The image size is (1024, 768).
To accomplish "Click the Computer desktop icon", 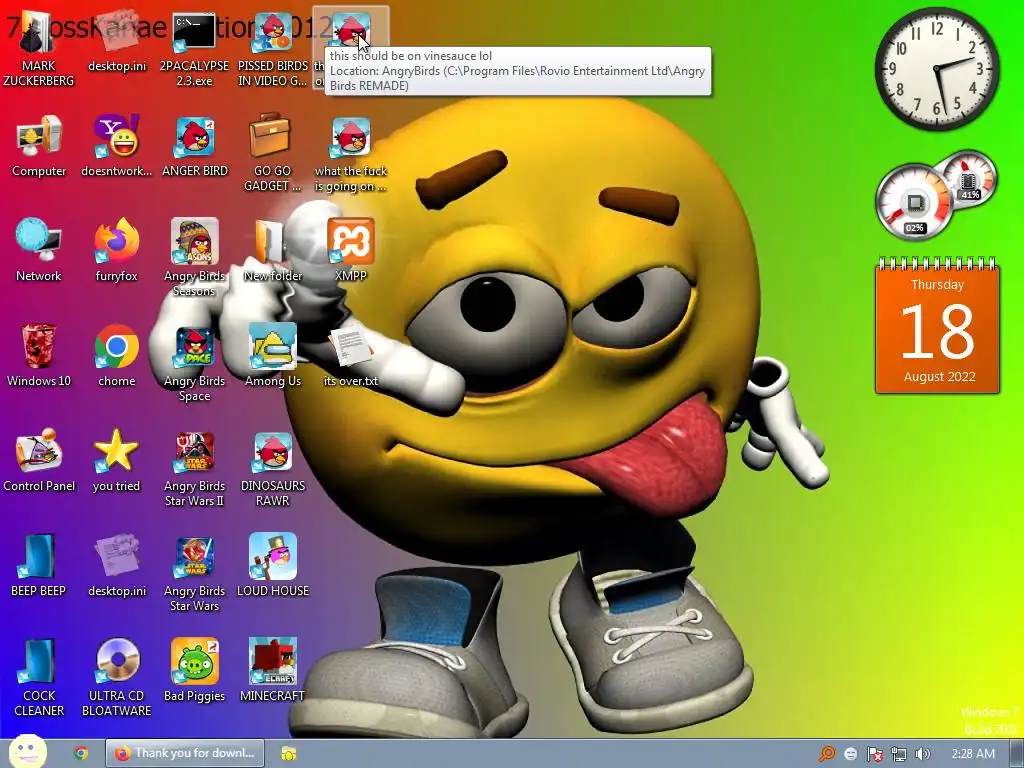I will click(39, 147).
